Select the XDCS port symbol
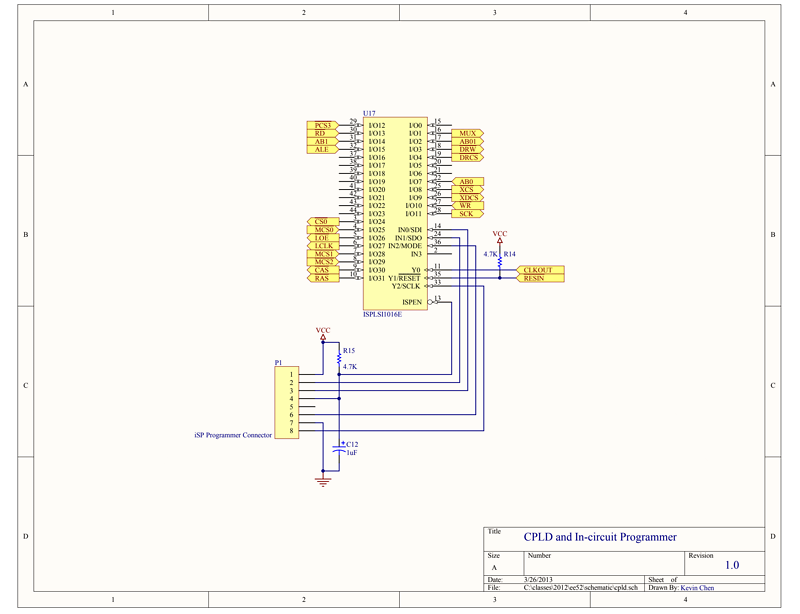The width and height of the screenshot is (800, 614). click(x=467, y=198)
